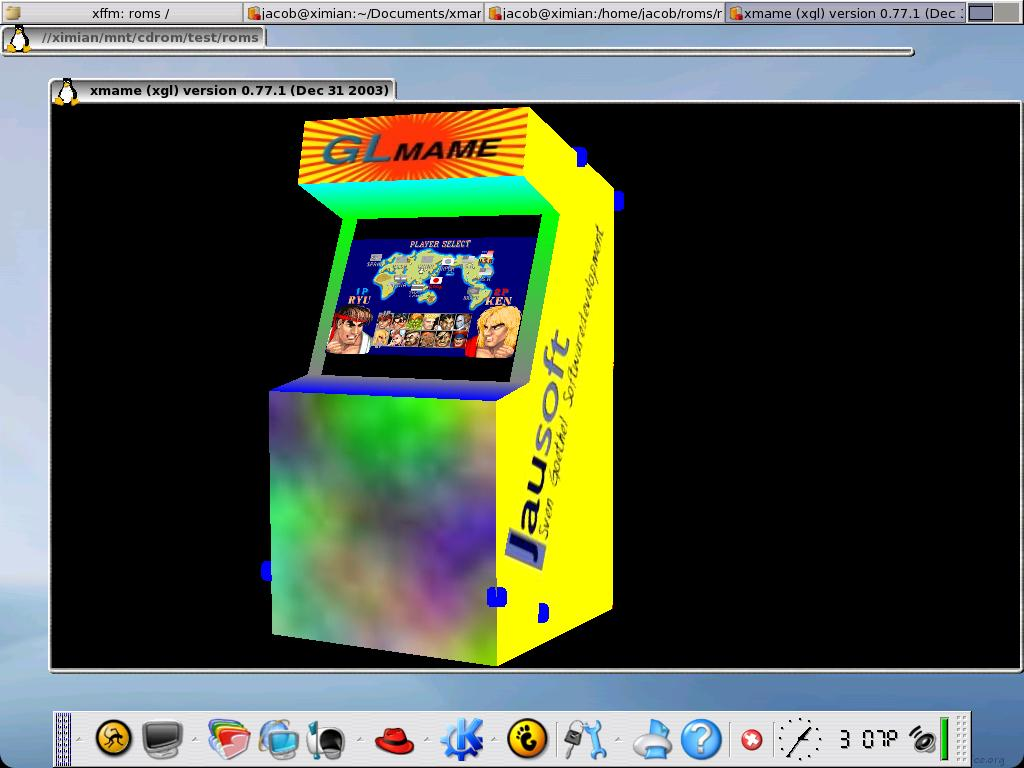This screenshot has width=1024, height=768.
Task: Open the stacked colorful files icon
Action: point(229,739)
